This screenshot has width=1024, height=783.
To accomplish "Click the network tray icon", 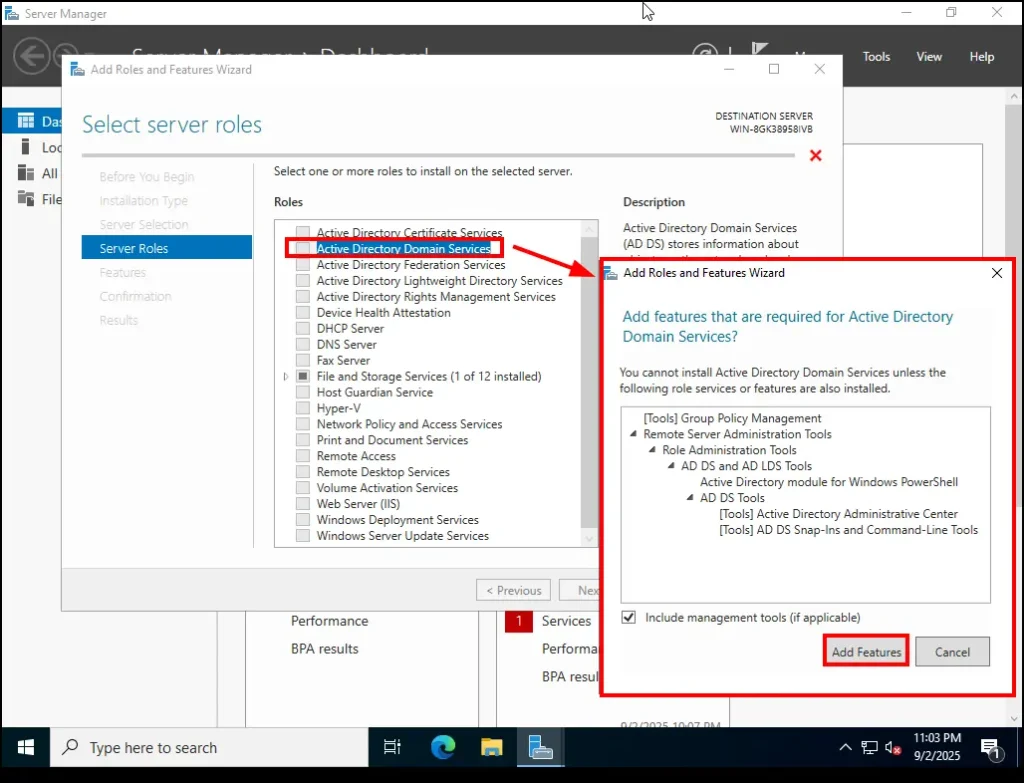I will coord(869,748).
